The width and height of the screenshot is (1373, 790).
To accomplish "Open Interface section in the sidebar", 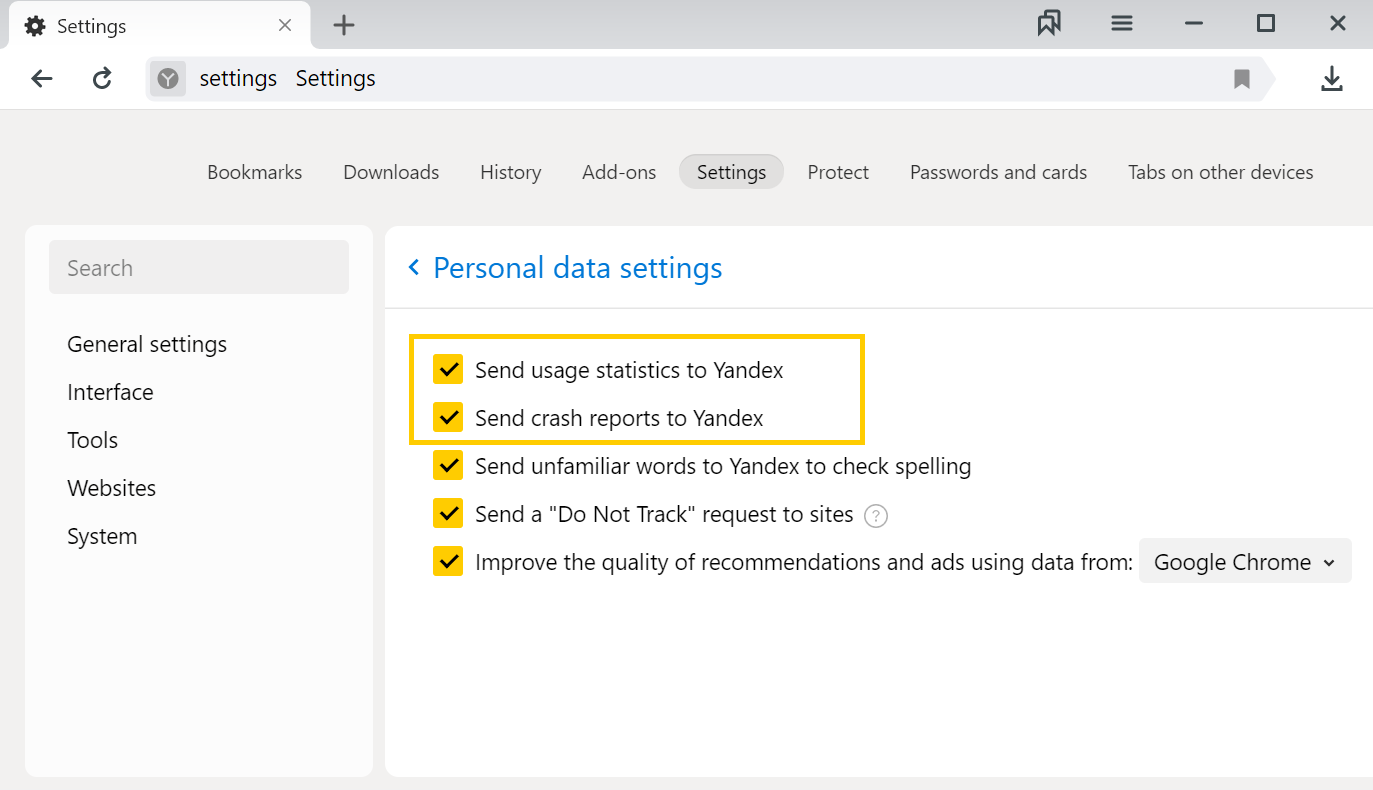I will 110,392.
